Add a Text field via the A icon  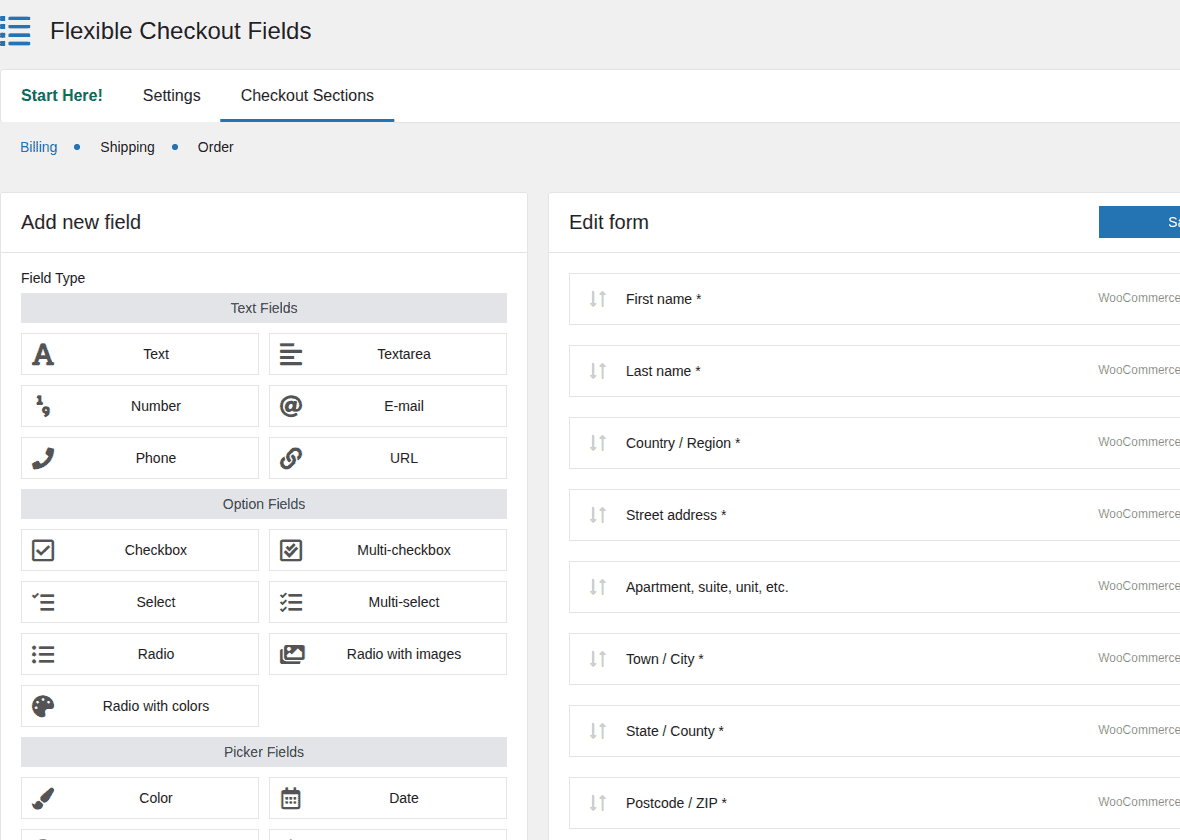point(43,354)
